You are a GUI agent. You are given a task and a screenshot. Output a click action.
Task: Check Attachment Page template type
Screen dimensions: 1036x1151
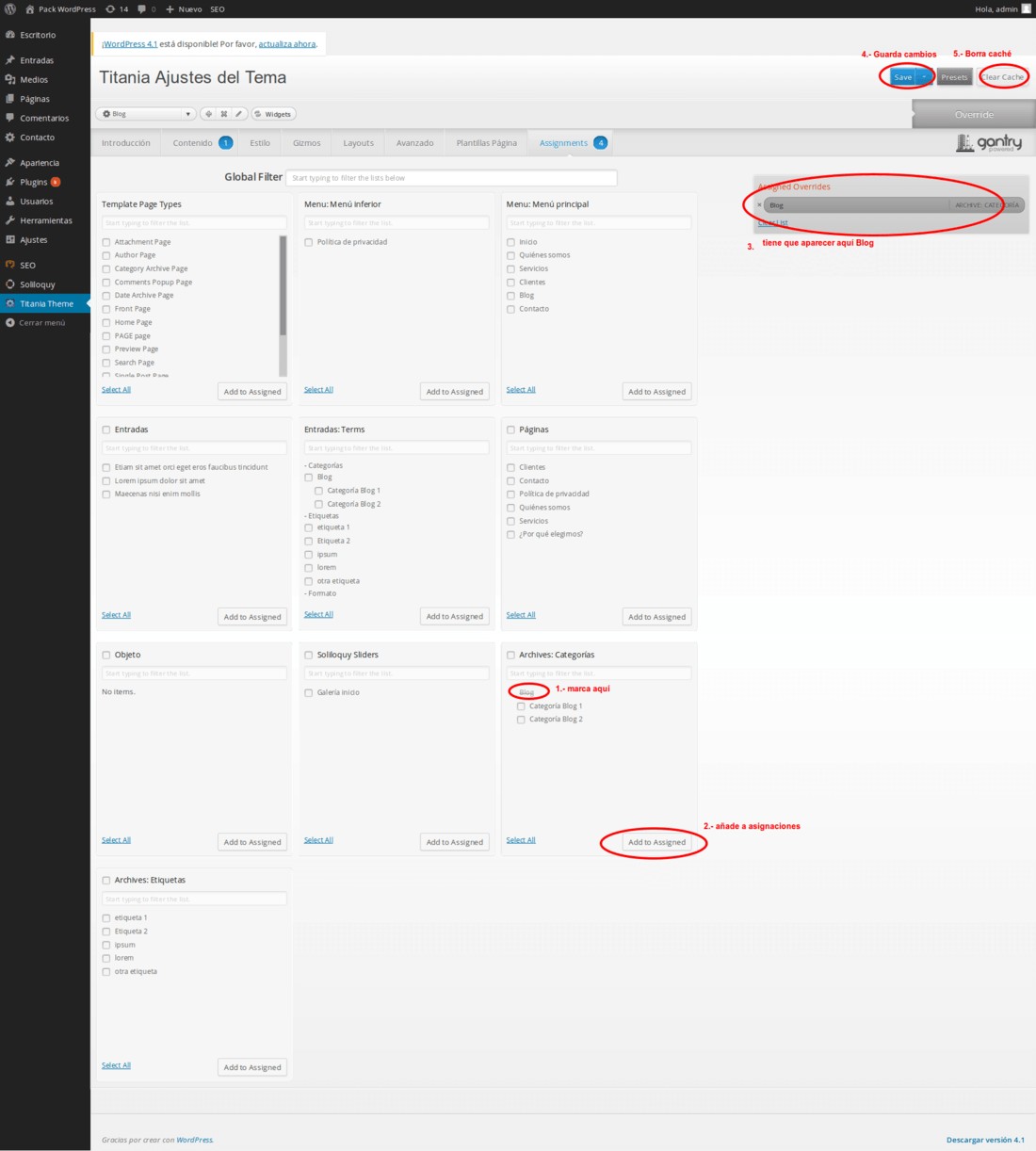[106, 242]
